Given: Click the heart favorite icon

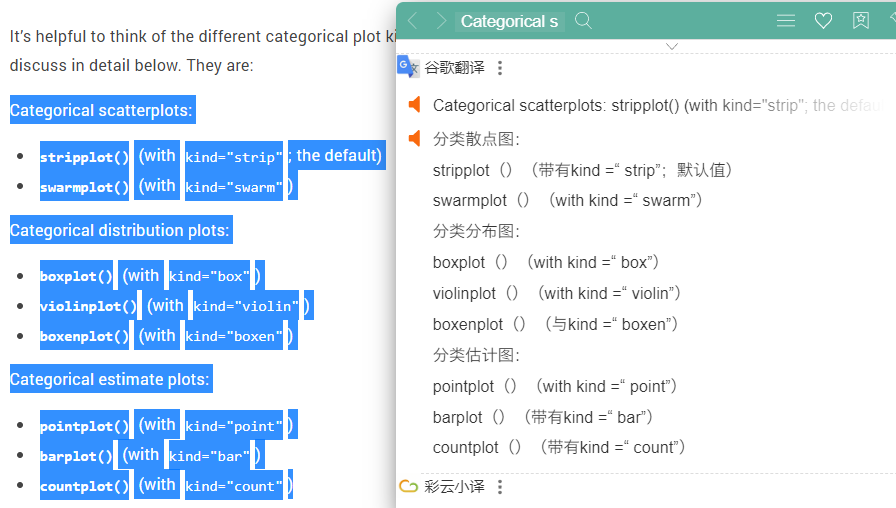Looking at the screenshot, I should point(823,21).
